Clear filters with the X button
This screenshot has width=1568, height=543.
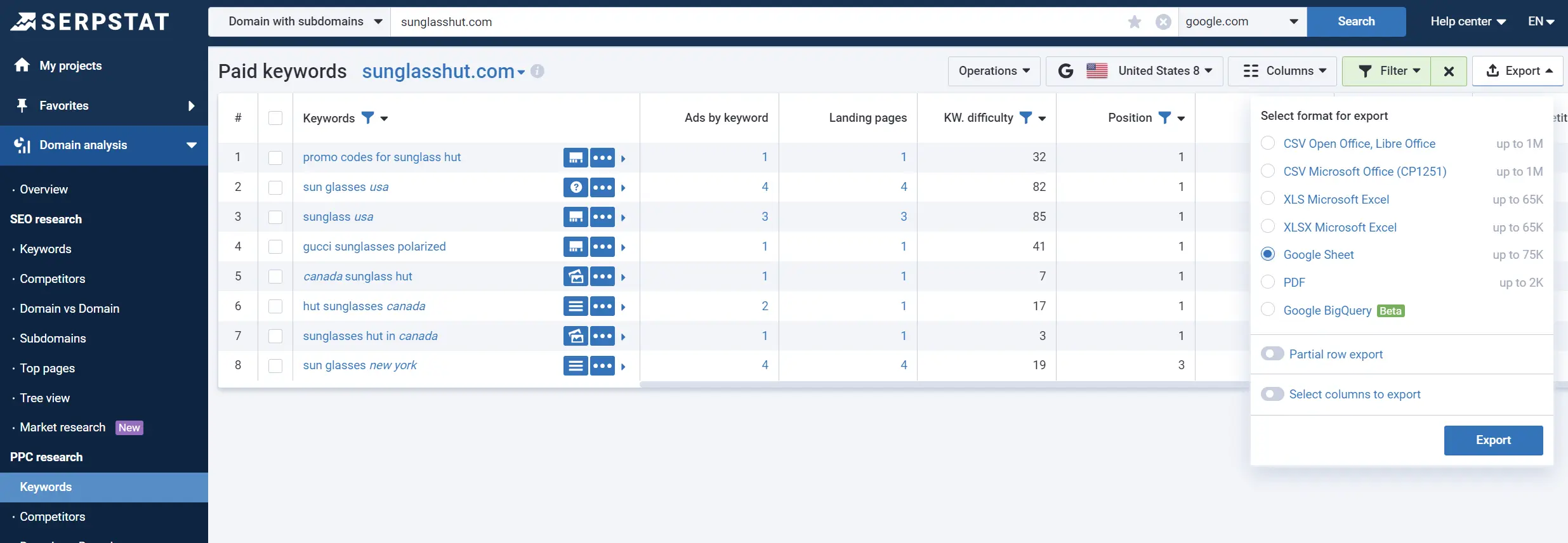pos(1449,71)
